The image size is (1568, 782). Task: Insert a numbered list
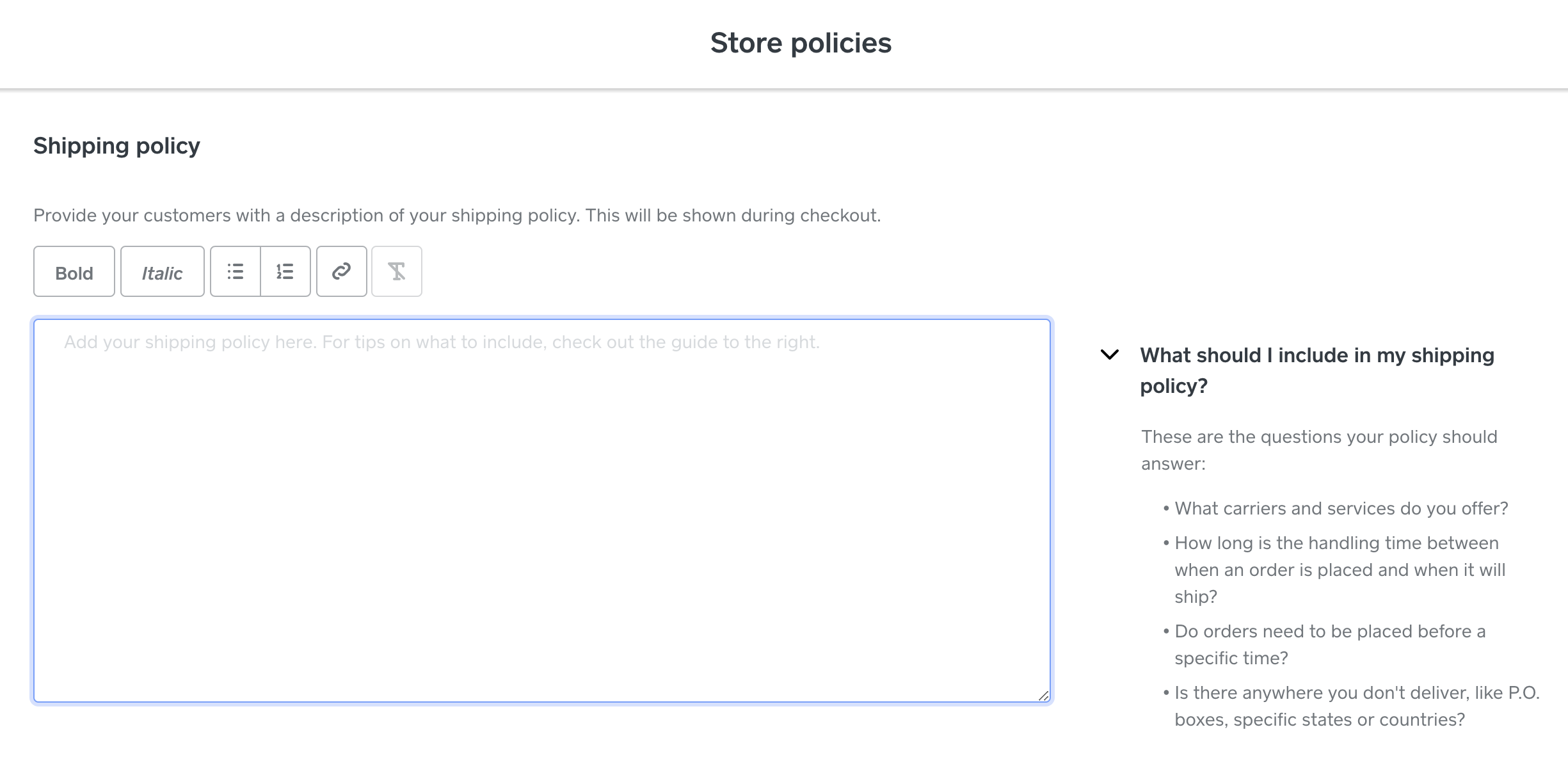pos(285,272)
